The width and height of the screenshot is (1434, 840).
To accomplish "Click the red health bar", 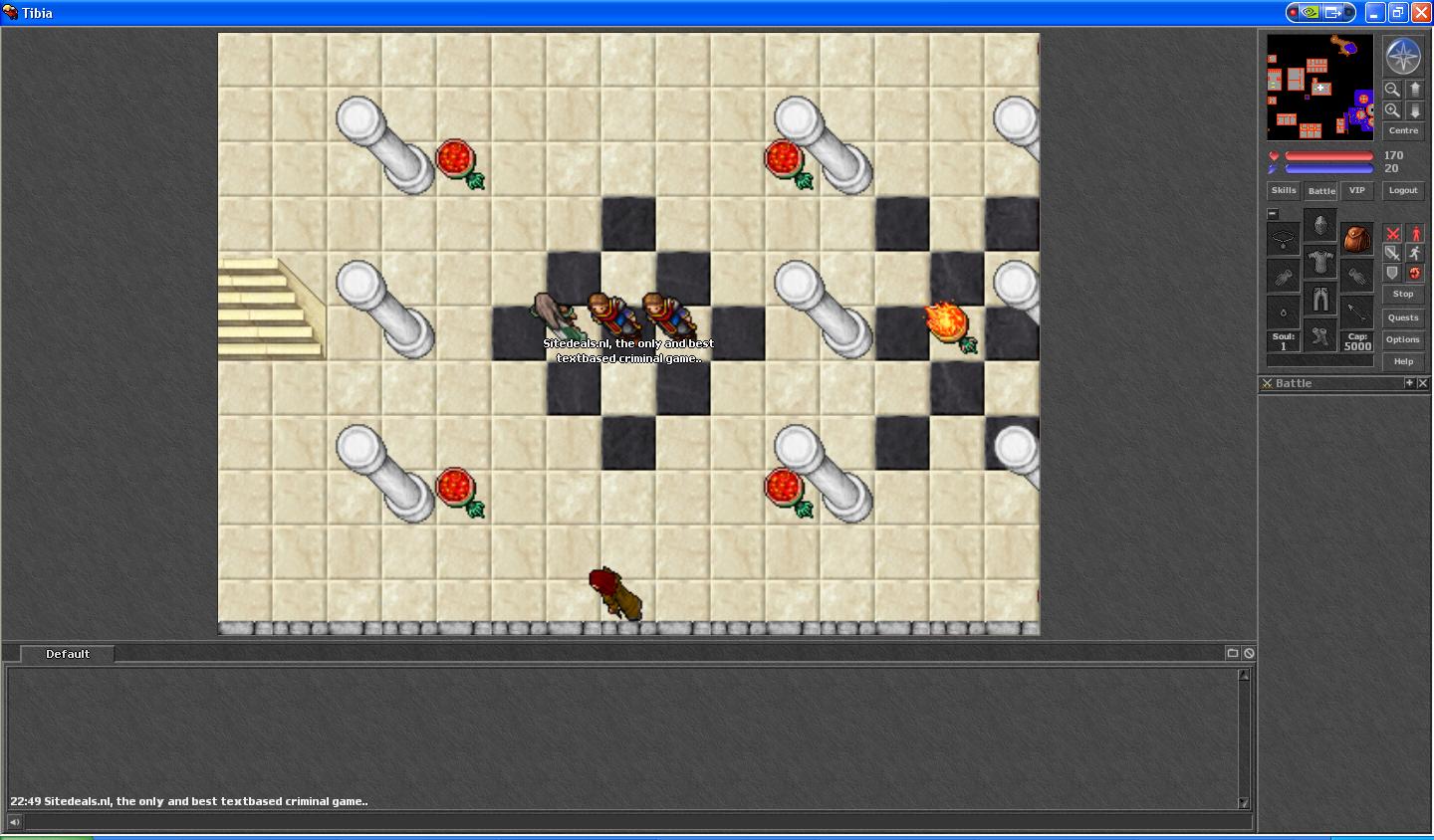I will coord(1329,156).
